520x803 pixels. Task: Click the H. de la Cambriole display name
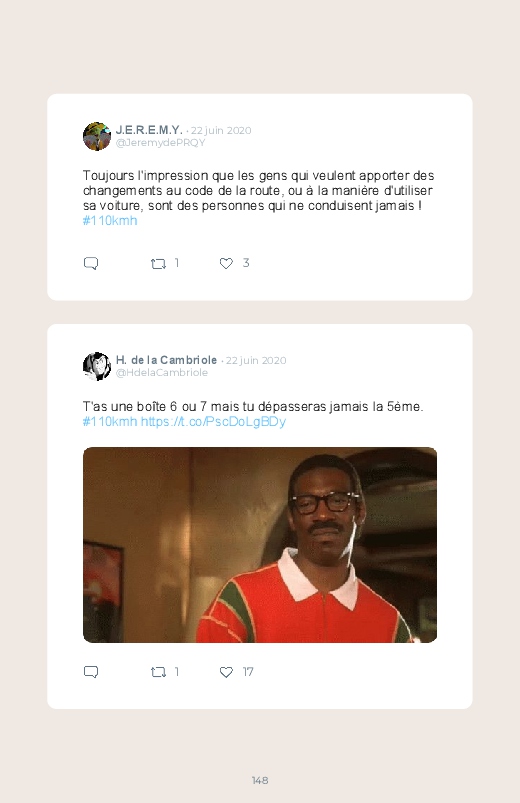[x=167, y=360]
